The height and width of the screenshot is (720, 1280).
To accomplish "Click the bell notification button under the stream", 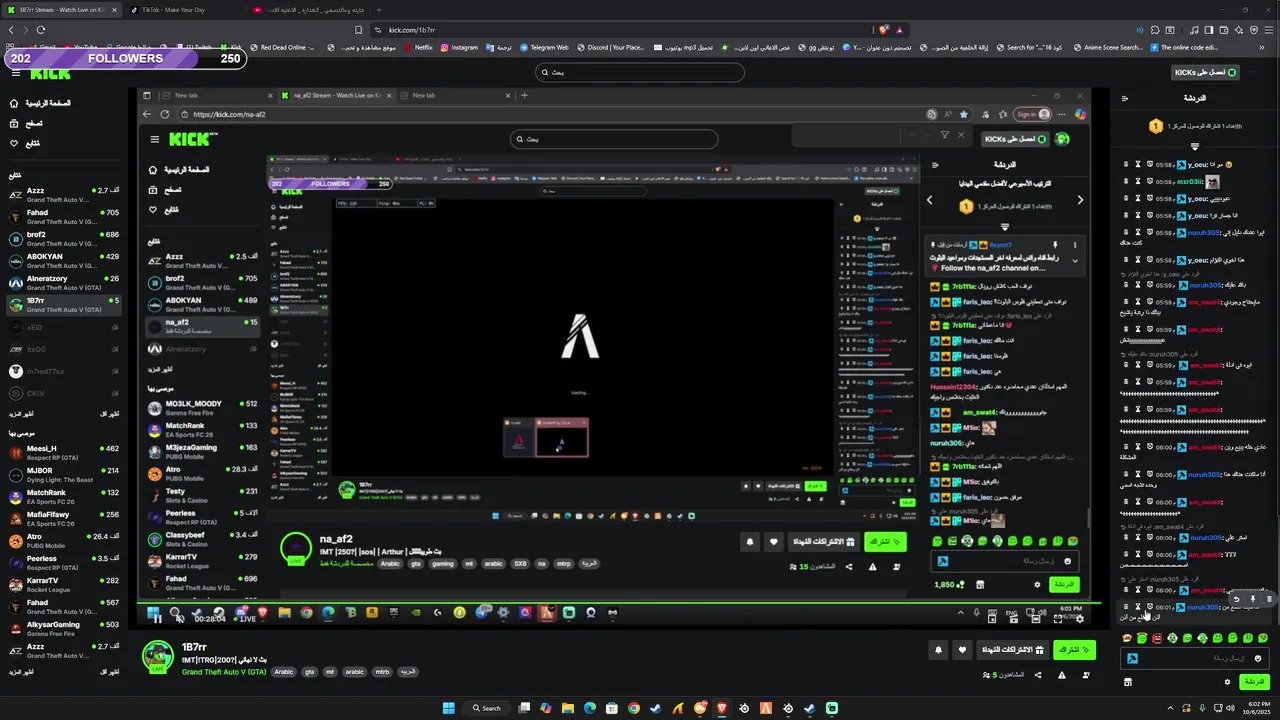I will coord(938,650).
